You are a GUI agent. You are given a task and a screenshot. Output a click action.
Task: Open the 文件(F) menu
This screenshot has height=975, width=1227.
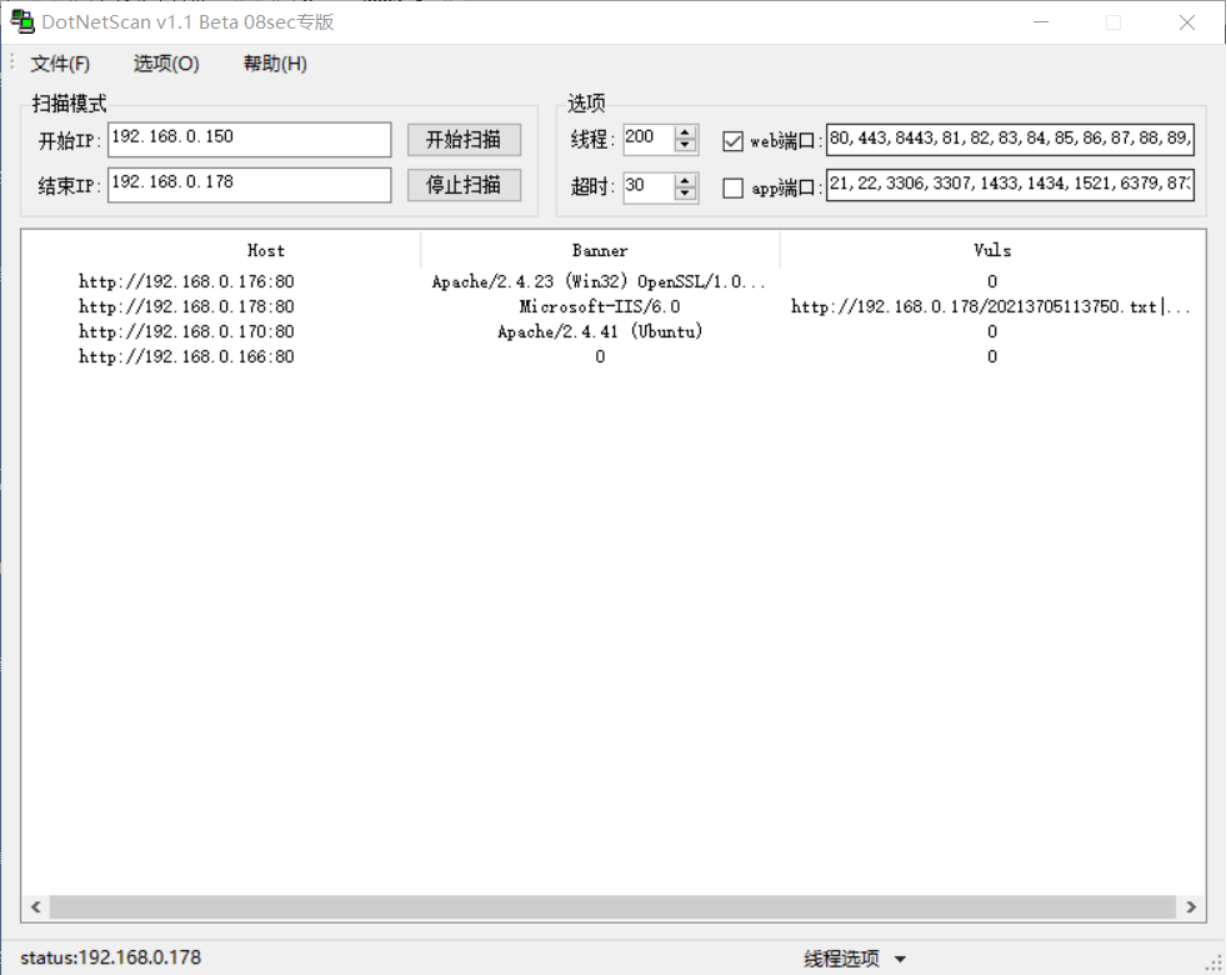pyautogui.click(x=60, y=63)
